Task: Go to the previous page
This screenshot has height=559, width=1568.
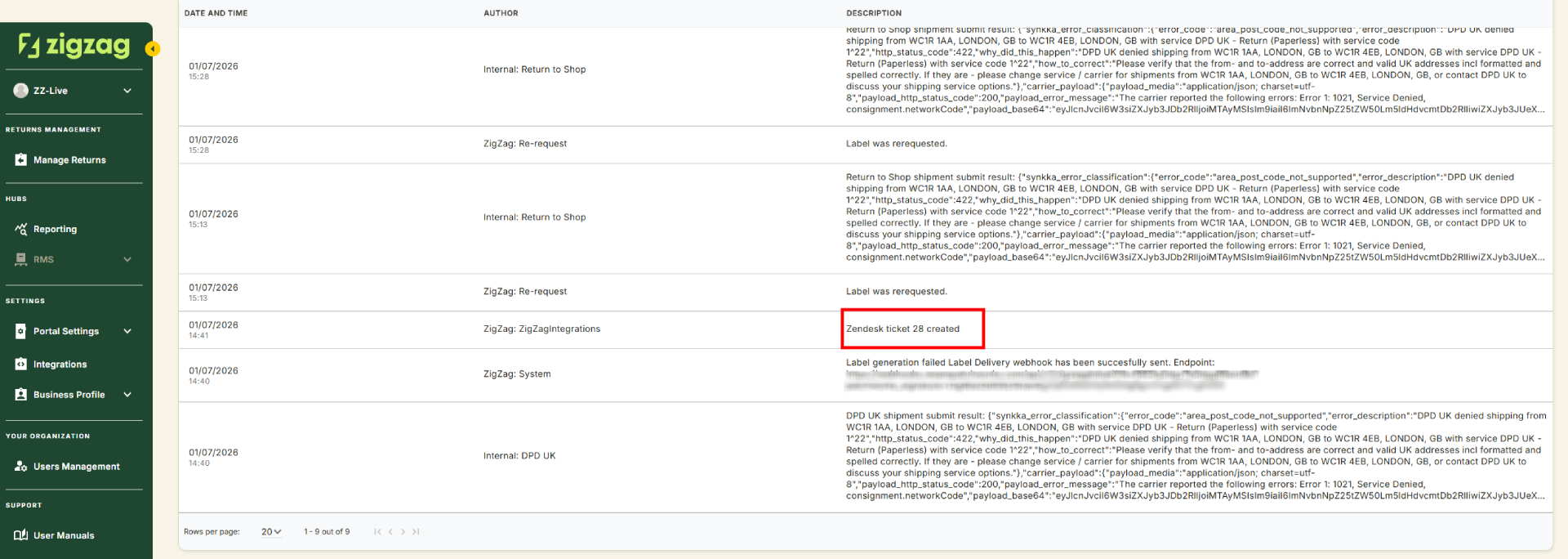Action: pos(390,531)
